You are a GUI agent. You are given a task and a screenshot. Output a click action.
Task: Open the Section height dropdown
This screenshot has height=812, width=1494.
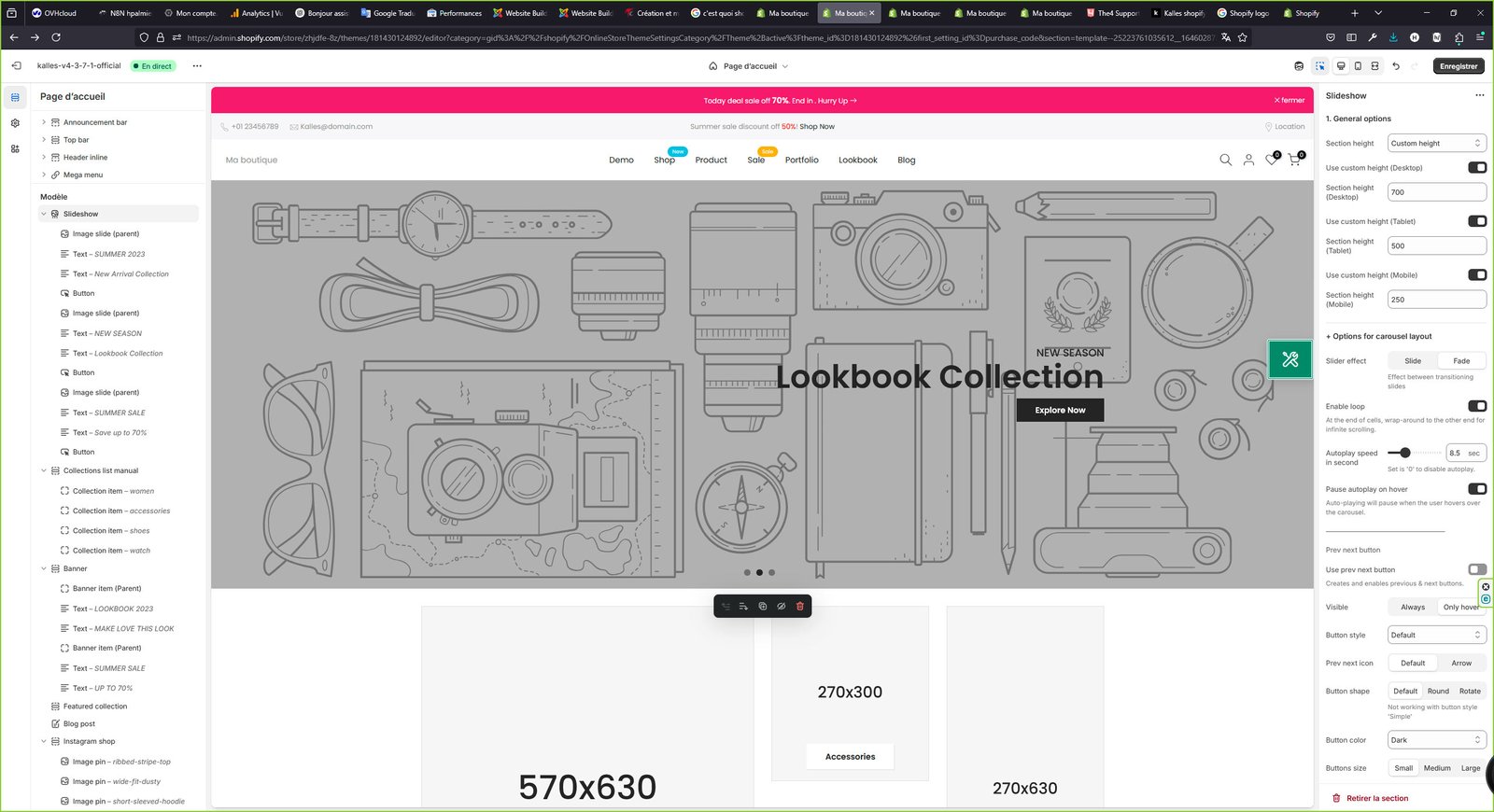click(x=1436, y=144)
